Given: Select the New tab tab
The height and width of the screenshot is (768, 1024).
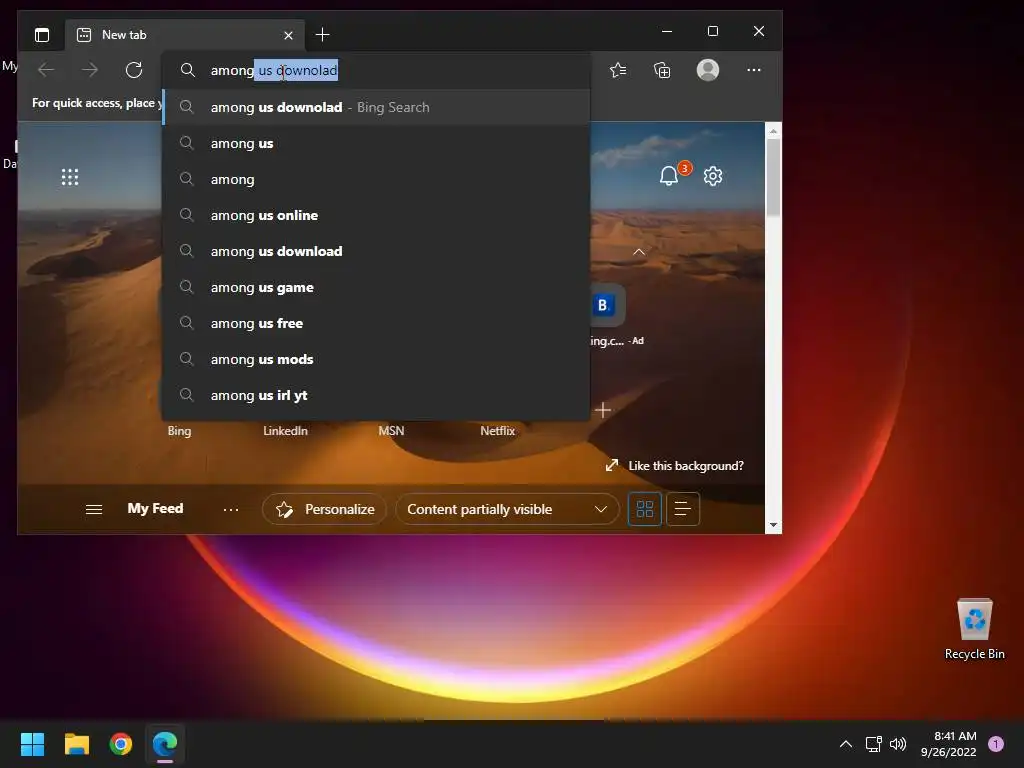Looking at the screenshot, I should click(x=185, y=35).
